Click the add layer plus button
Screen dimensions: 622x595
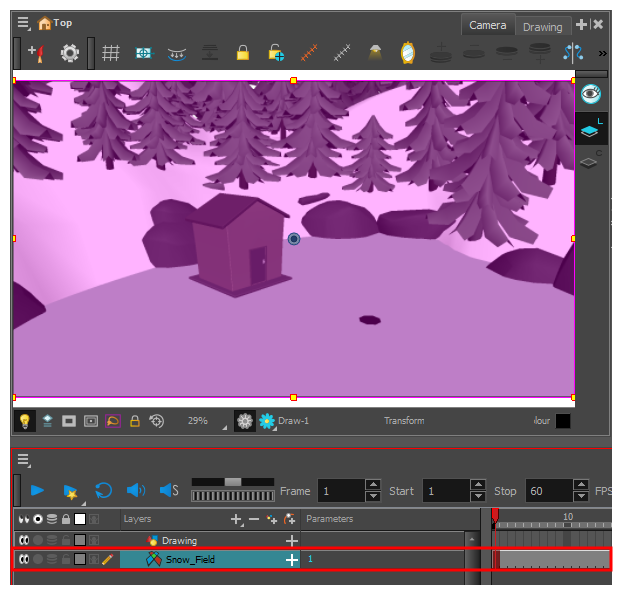[236, 520]
